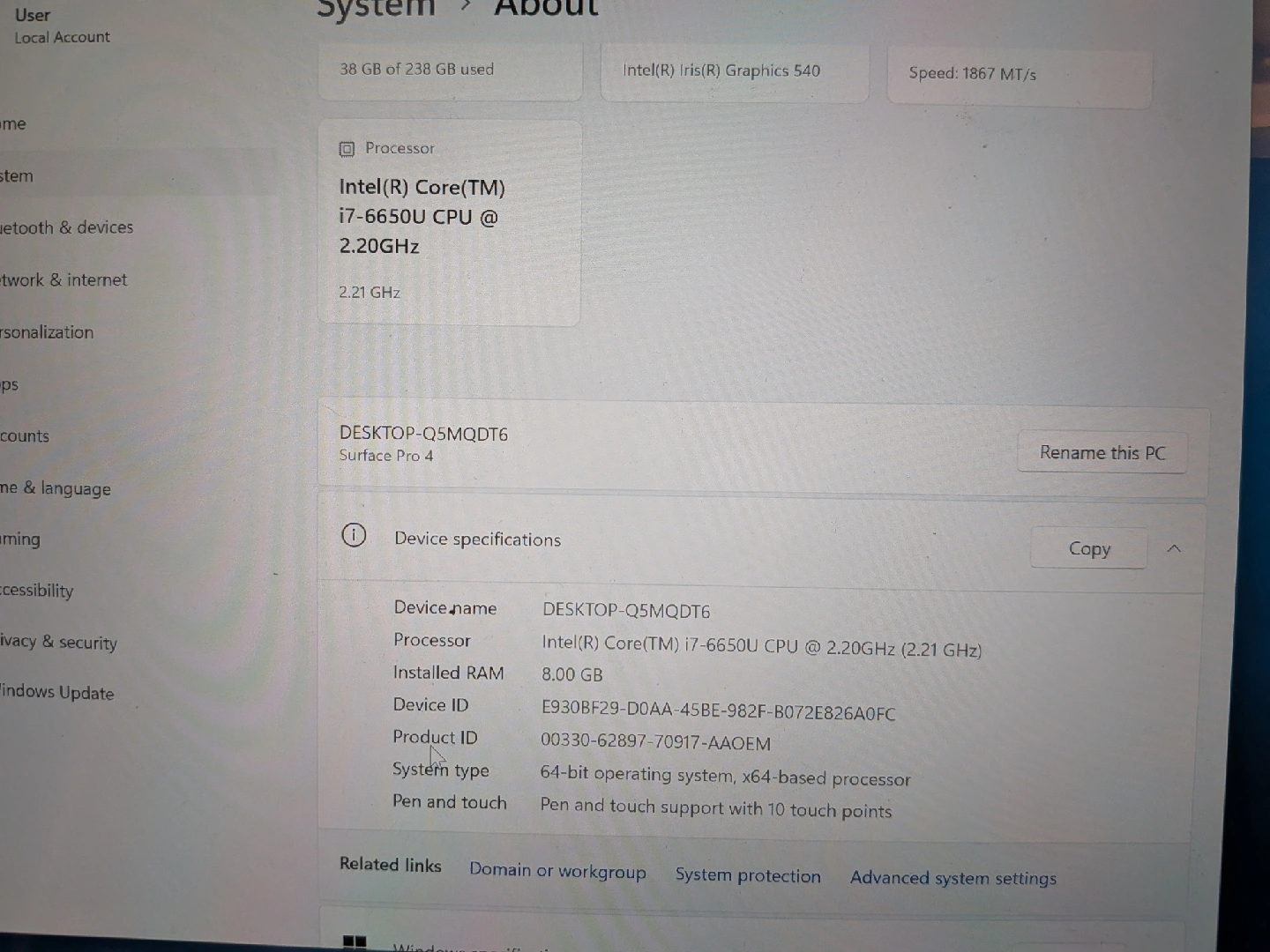This screenshot has height=952, width=1270.
Task: Open the System protection link
Action: coord(748,875)
